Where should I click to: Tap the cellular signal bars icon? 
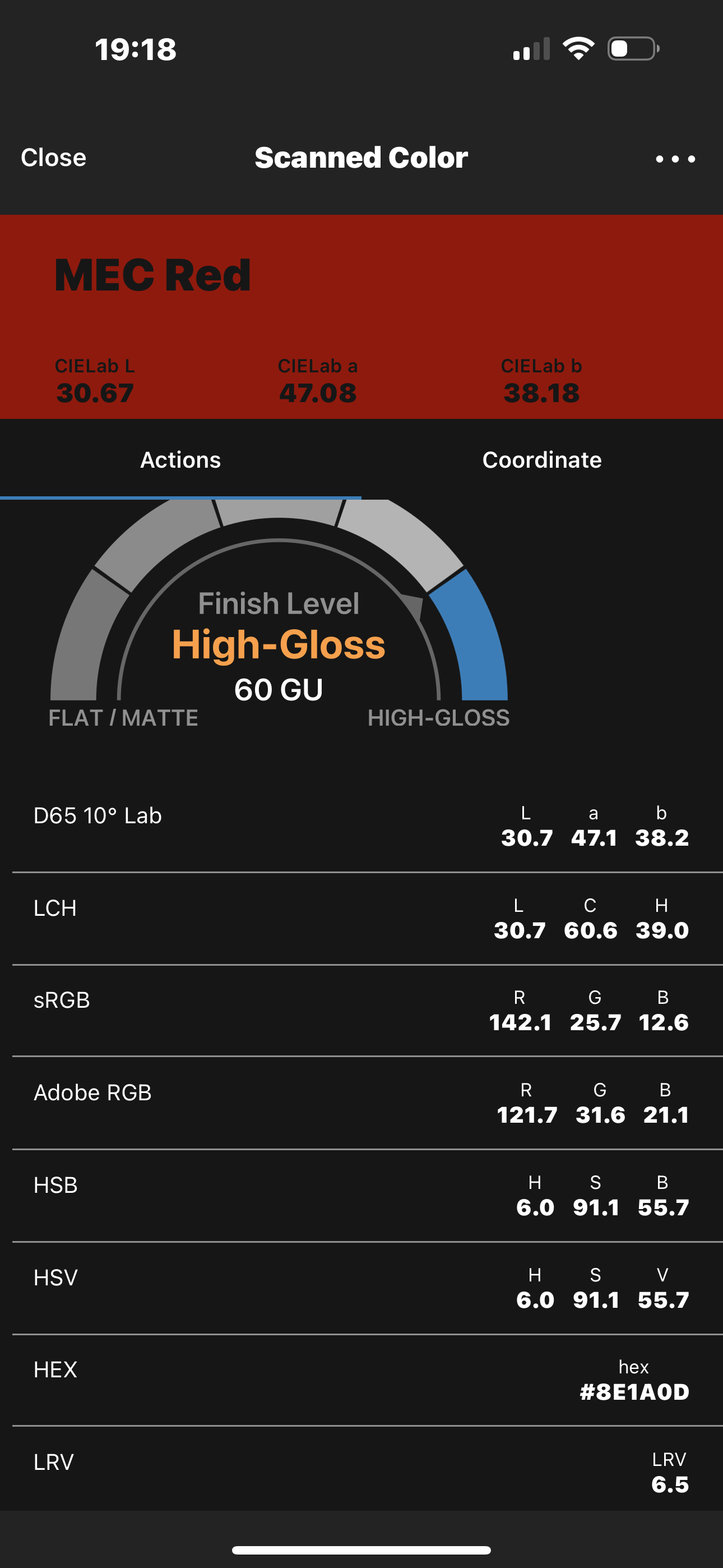coord(531,49)
